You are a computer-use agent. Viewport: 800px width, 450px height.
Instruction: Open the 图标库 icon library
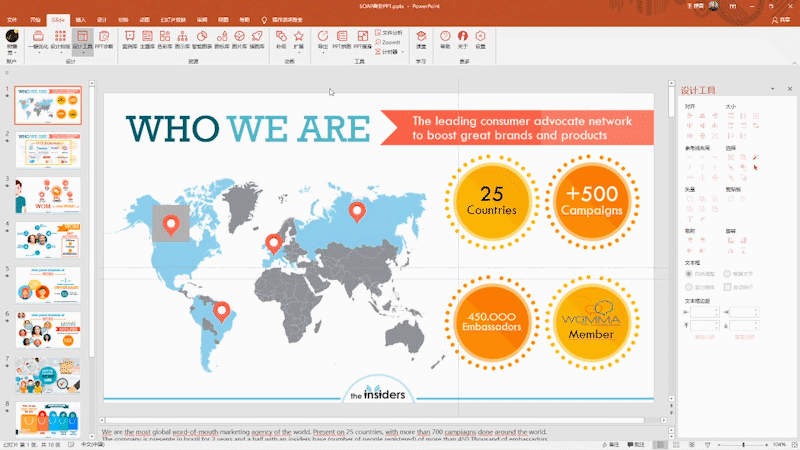pos(222,39)
